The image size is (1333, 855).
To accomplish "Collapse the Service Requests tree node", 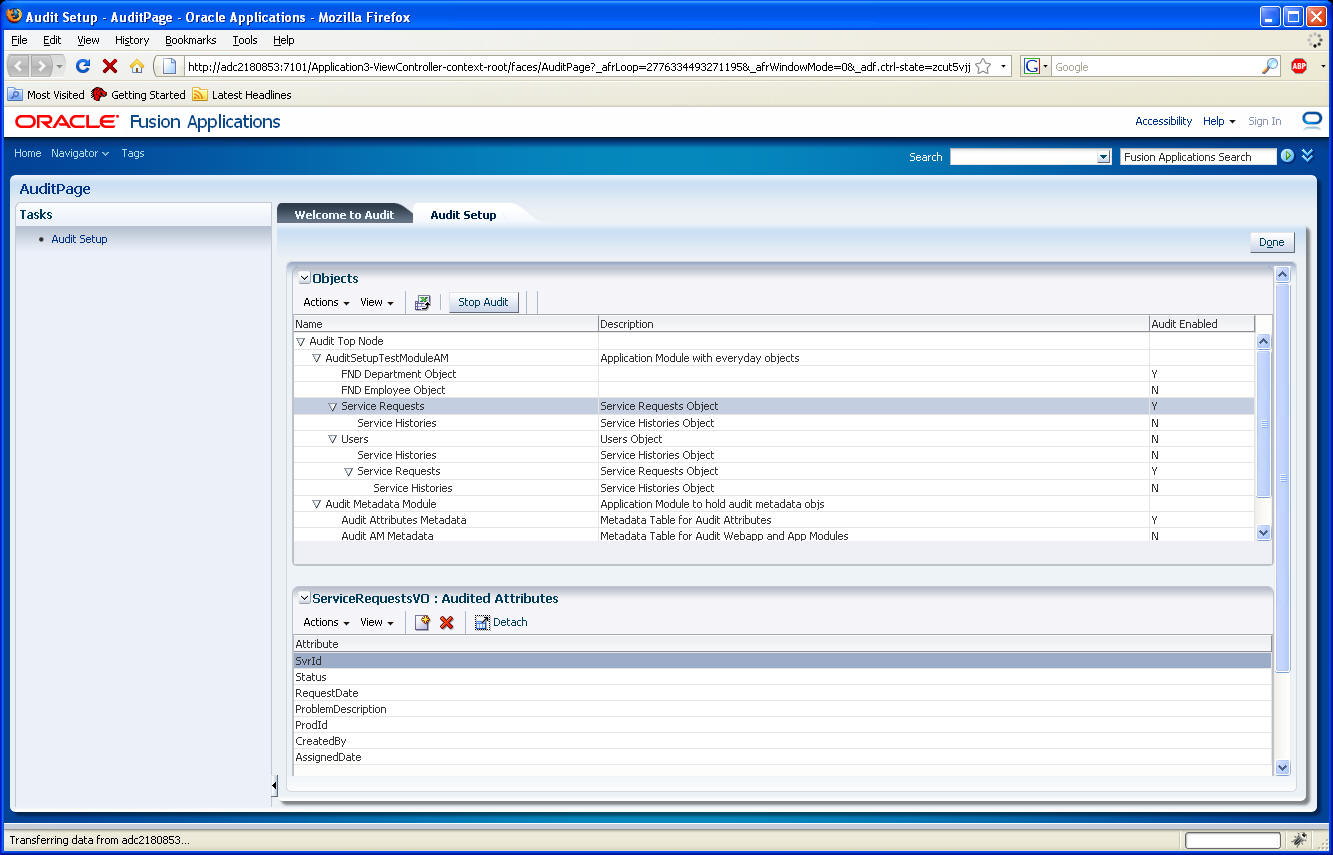I will pyautogui.click(x=332, y=406).
